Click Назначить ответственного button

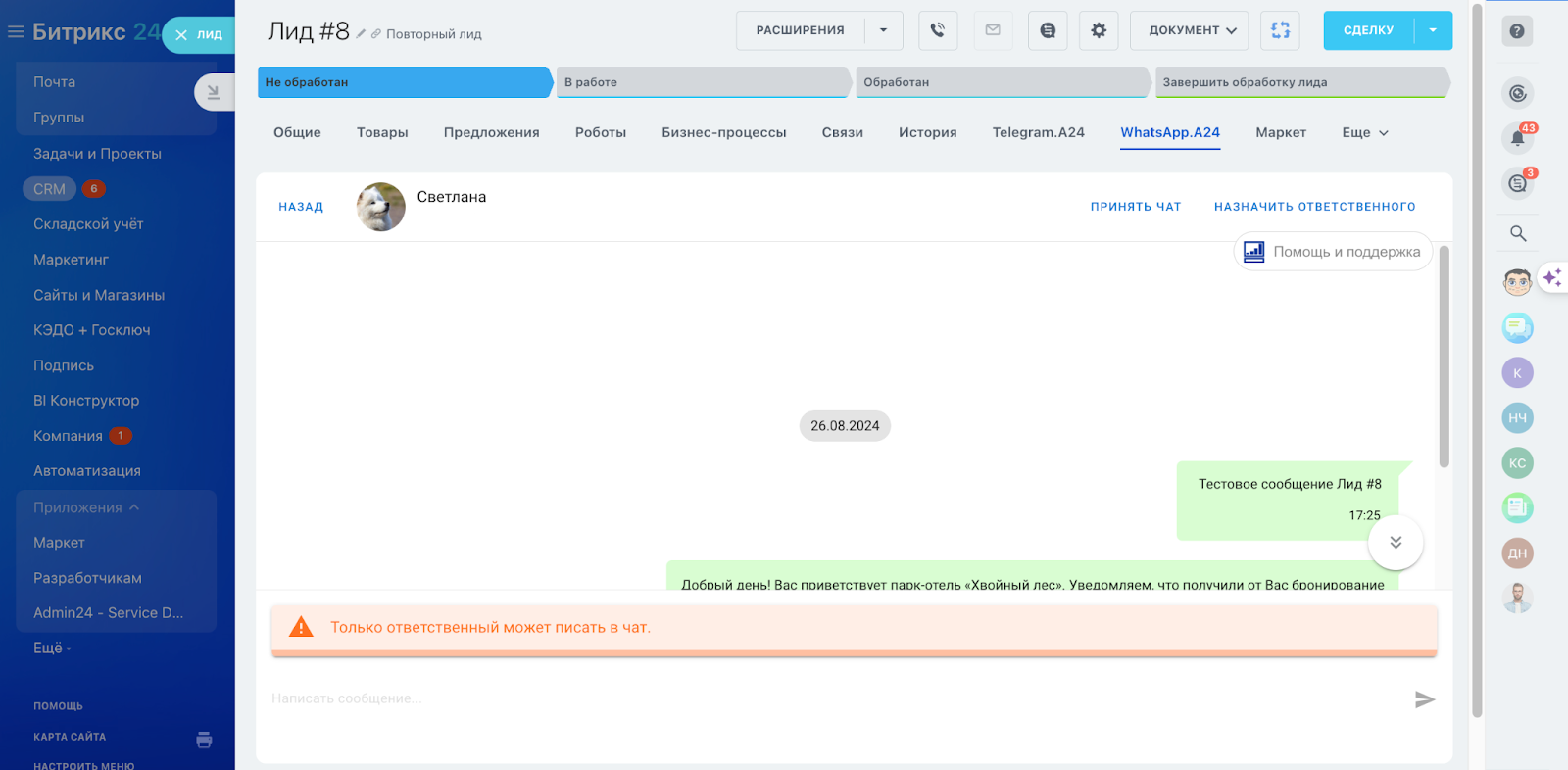point(1314,207)
